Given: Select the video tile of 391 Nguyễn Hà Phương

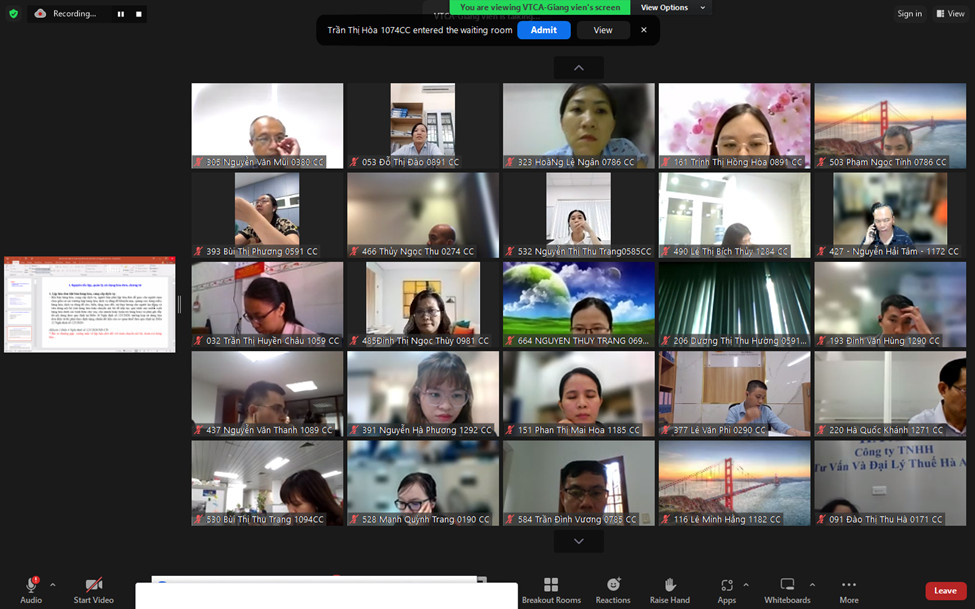Looking at the screenshot, I should (423, 394).
